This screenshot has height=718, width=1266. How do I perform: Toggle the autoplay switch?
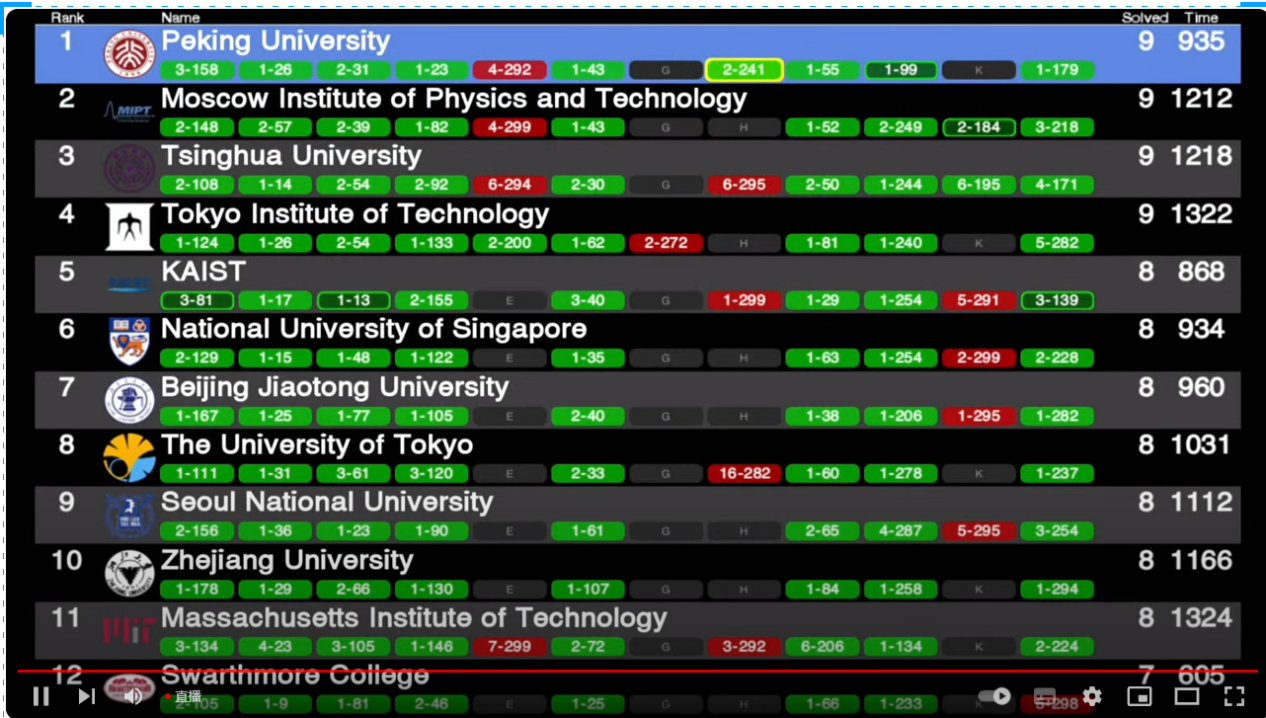[x=994, y=696]
